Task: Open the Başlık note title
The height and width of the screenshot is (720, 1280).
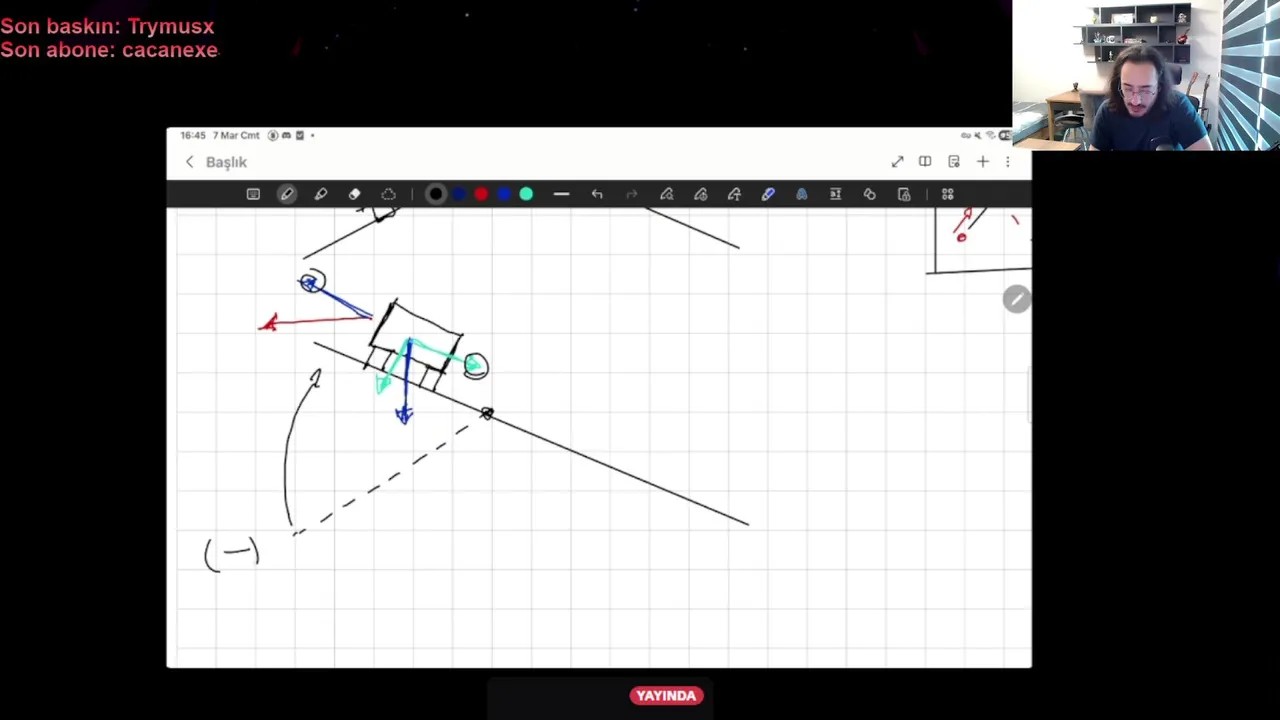Action: [226, 162]
